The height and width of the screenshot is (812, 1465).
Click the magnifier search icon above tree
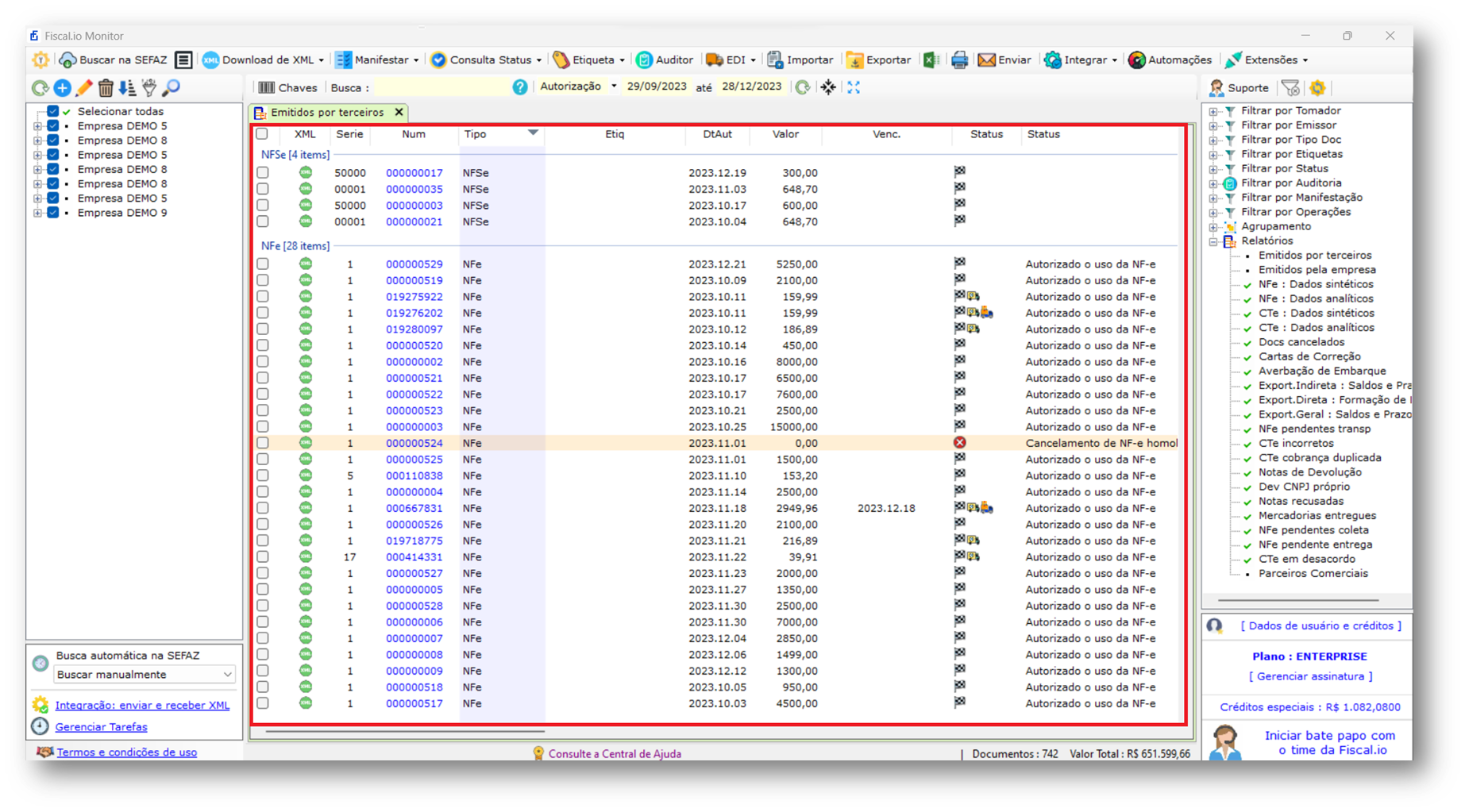[x=171, y=88]
